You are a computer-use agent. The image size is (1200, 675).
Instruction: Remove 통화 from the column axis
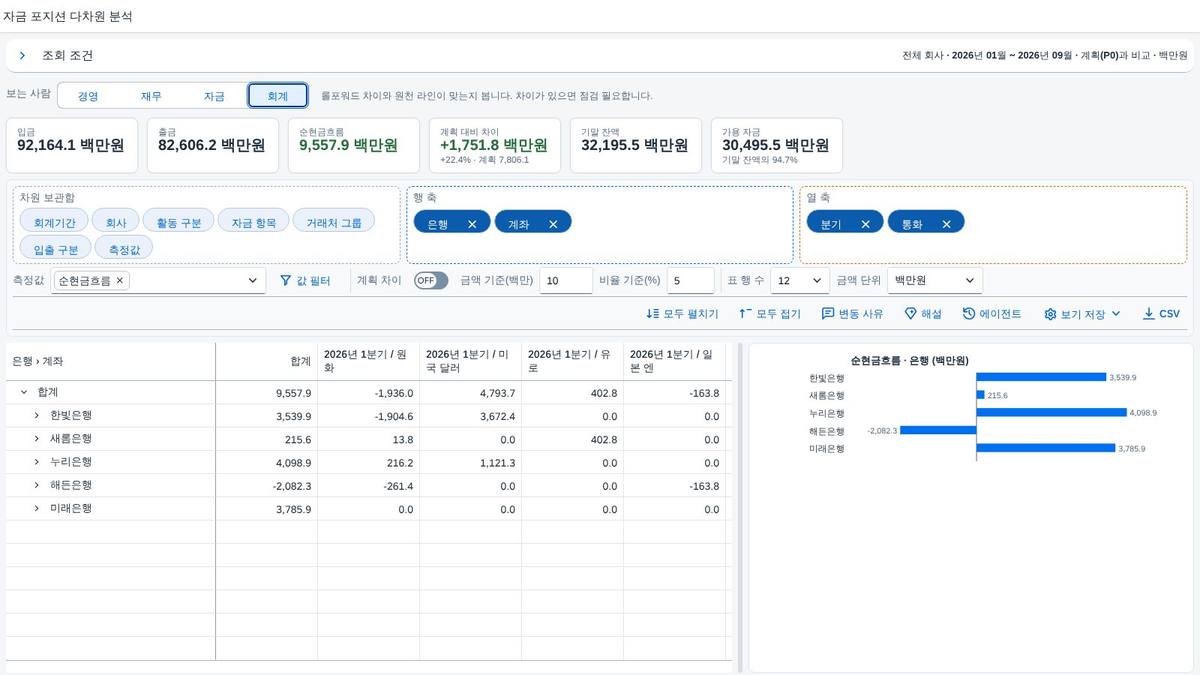tap(946, 224)
